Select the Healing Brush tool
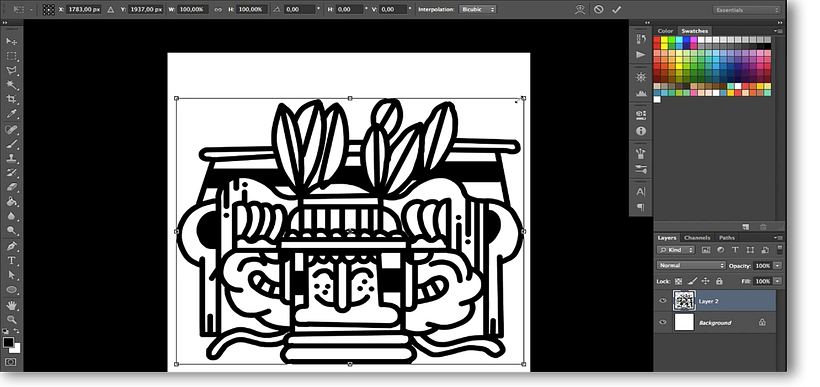 click(12, 129)
